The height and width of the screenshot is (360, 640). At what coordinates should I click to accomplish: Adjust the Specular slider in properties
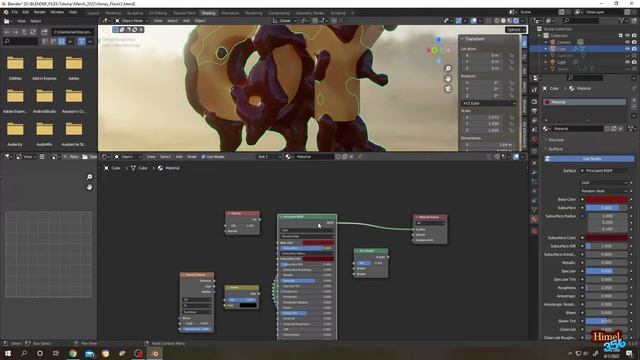pos(607,271)
